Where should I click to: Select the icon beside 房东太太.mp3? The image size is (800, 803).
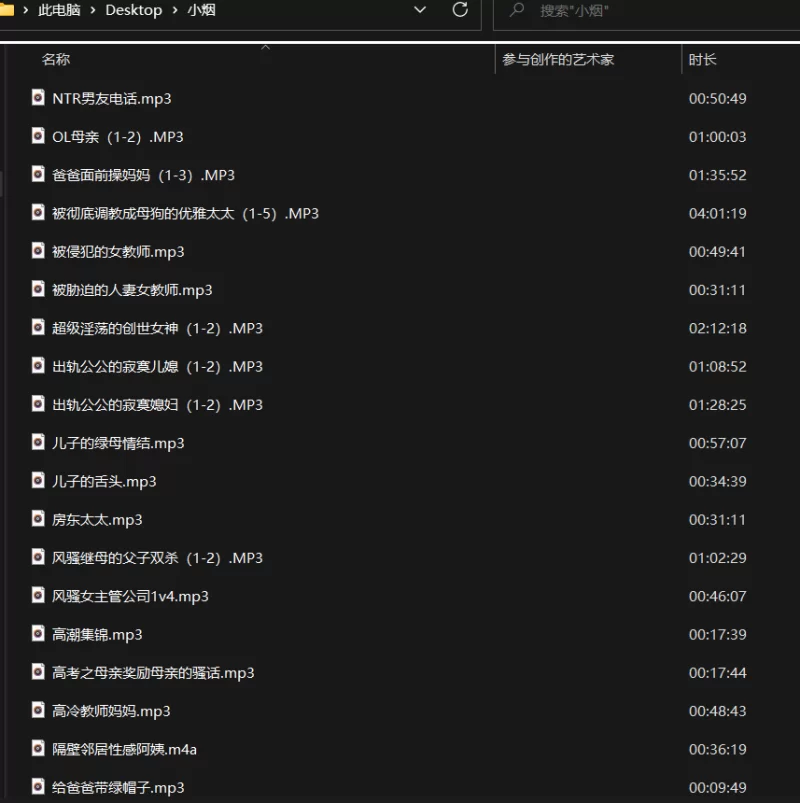(x=38, y=519)
